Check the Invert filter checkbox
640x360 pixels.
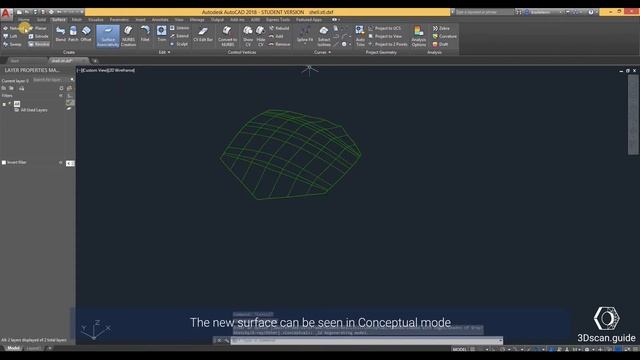pos(4,162)
